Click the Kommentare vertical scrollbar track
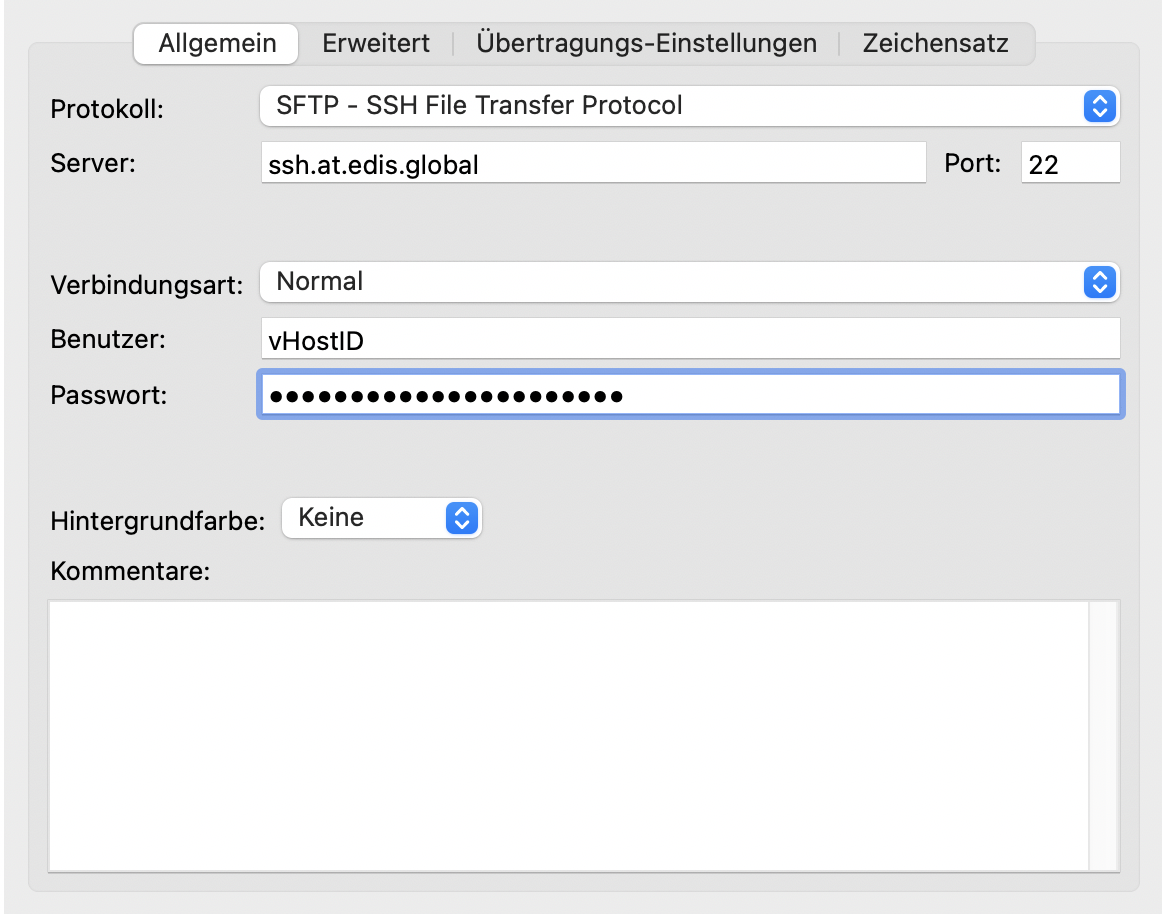The image size is (1162, 914). [x=1103, y=735]
